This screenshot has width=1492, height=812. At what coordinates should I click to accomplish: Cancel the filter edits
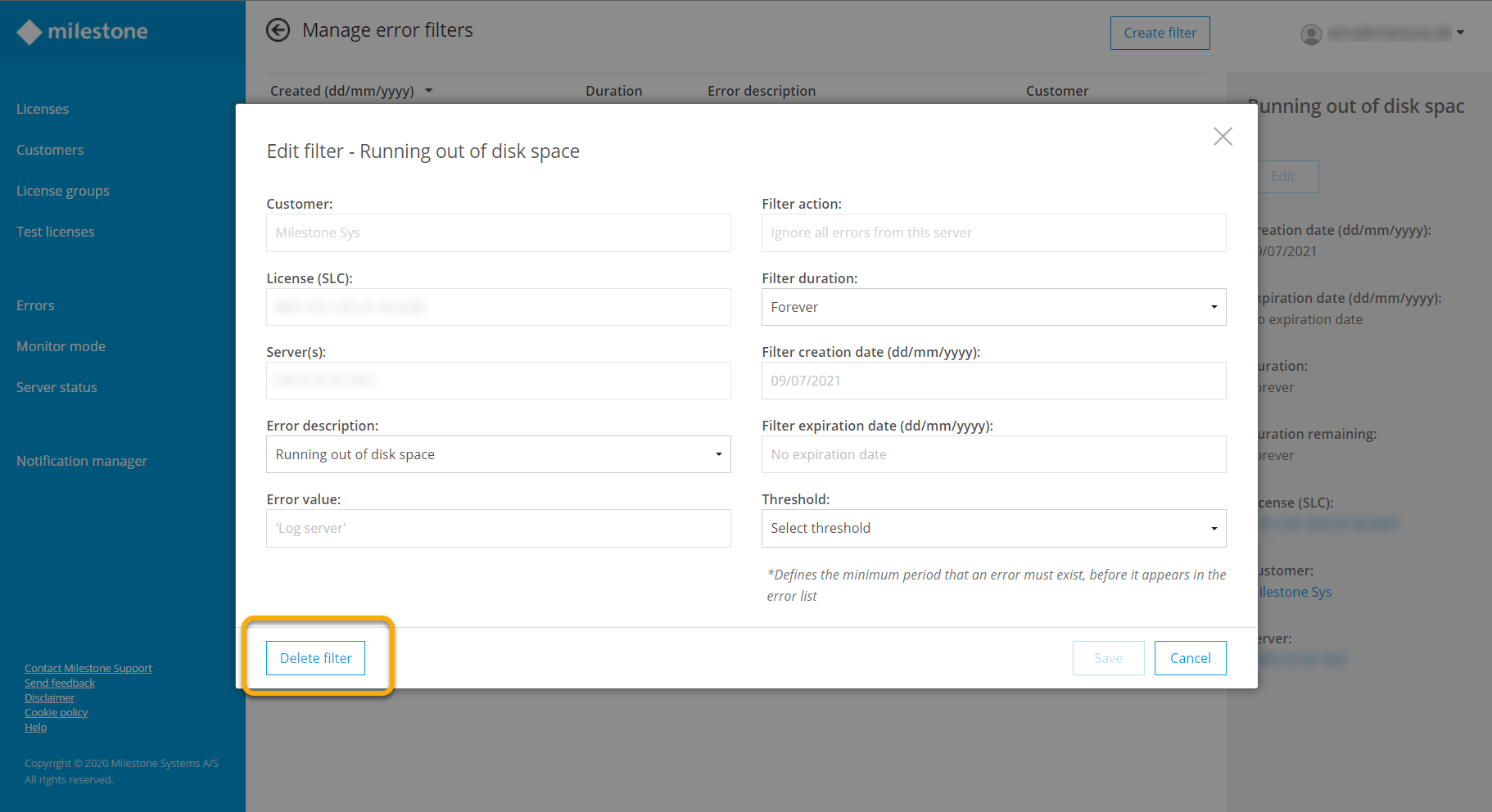(1190, 657)
